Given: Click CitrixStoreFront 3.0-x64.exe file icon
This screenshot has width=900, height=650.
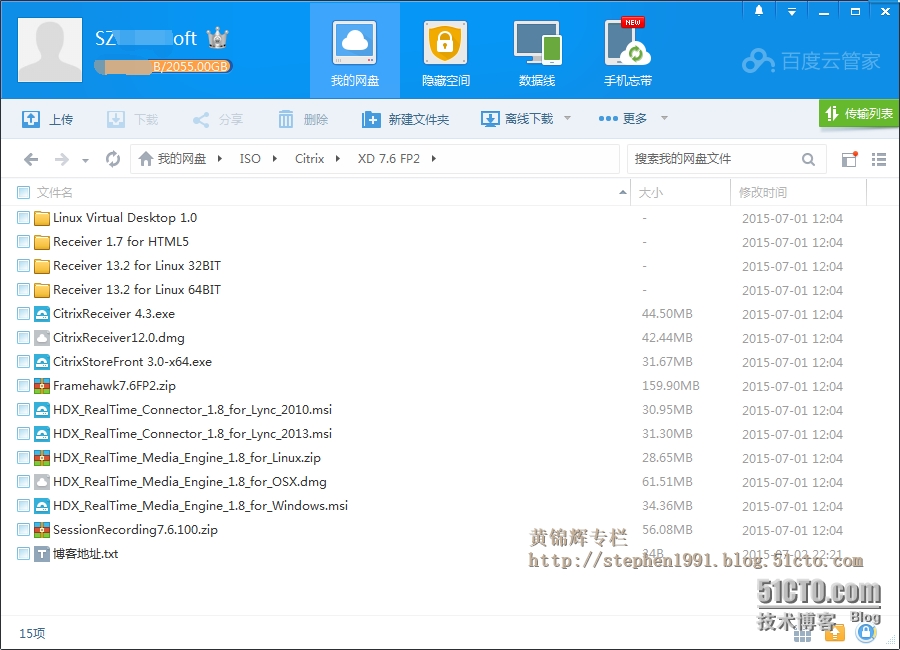Looking at the screenshot, I should pos(41,362).
